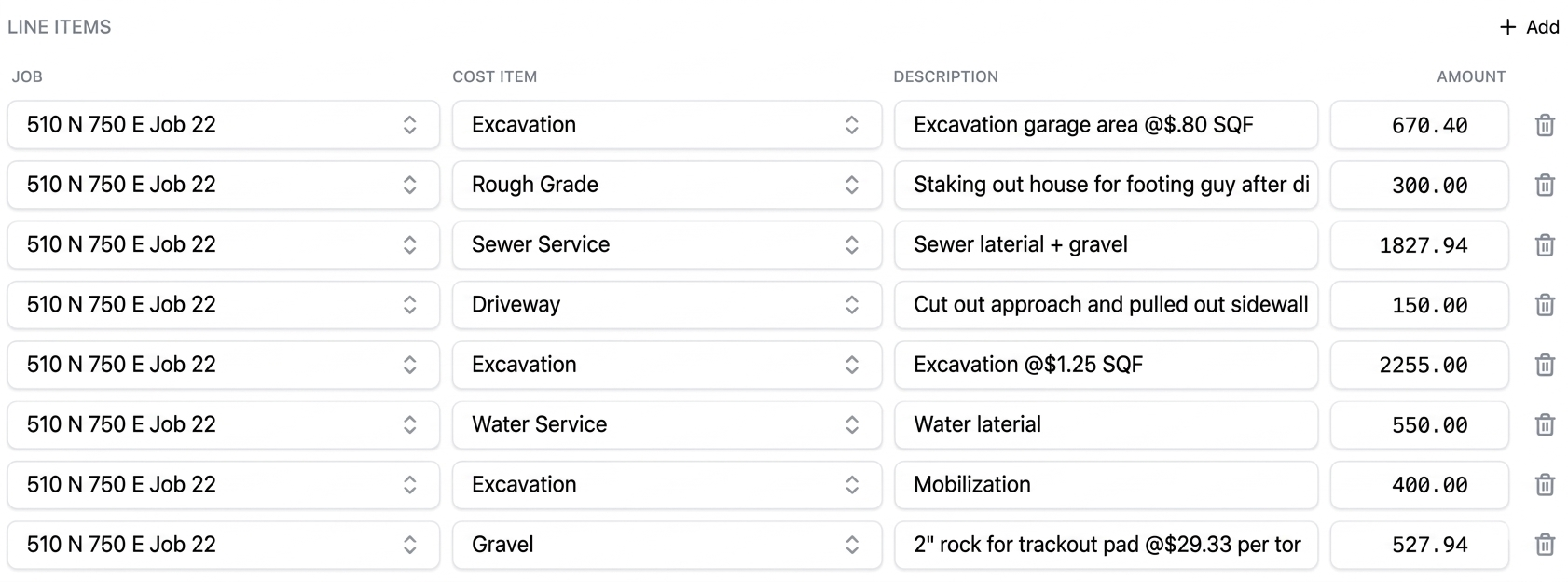1568x582 pixels.
Task: Delete the Excavation @$1.25 SQF line item
Action: point(1544,365)
